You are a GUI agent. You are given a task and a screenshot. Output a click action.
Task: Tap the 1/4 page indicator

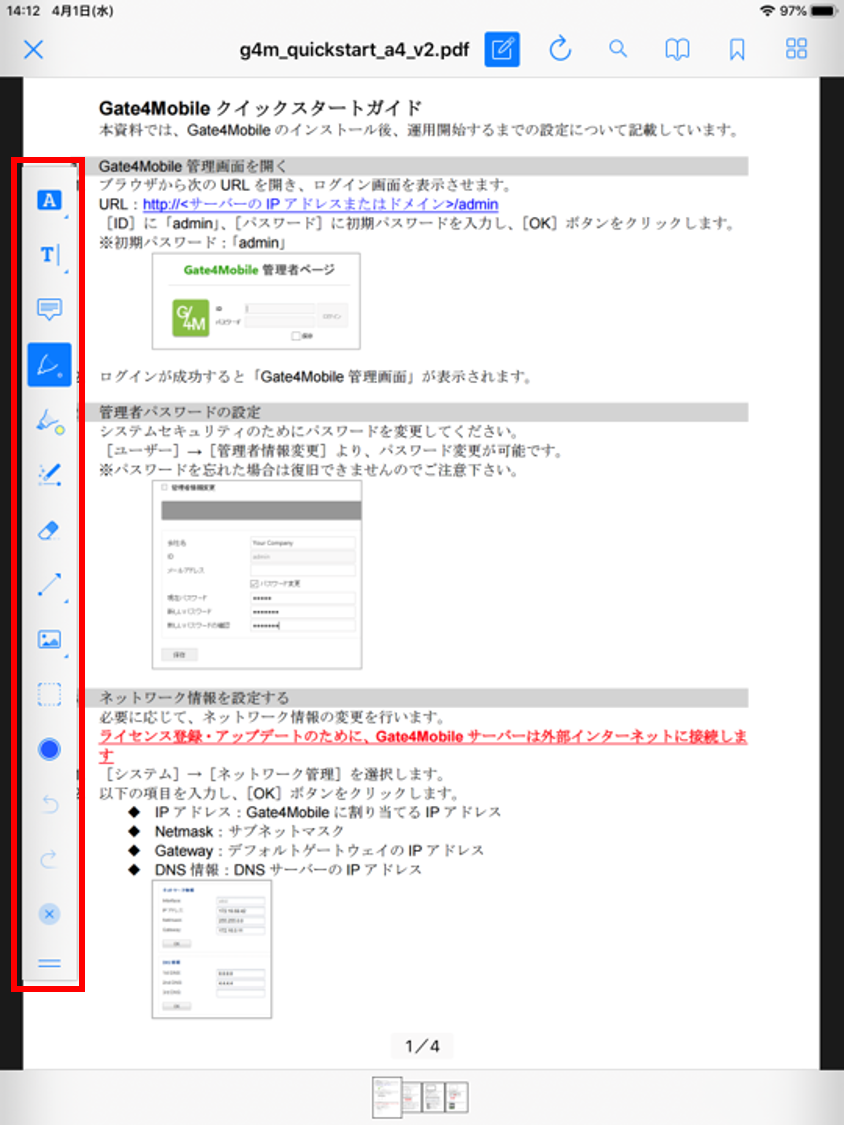click(x=422, y=1046)
